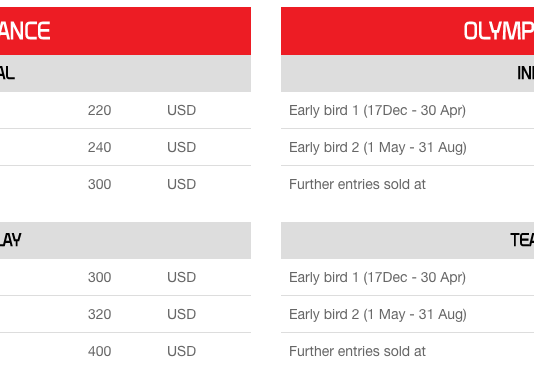
Task: Click USD next to 220
Action: point(182,110)
